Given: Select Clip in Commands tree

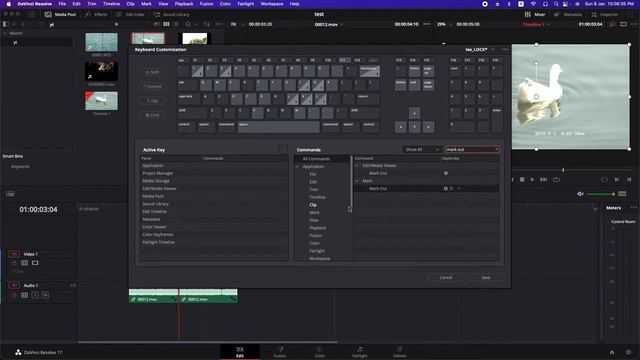Looking at the screenshot, I should [x=313, y=205].
